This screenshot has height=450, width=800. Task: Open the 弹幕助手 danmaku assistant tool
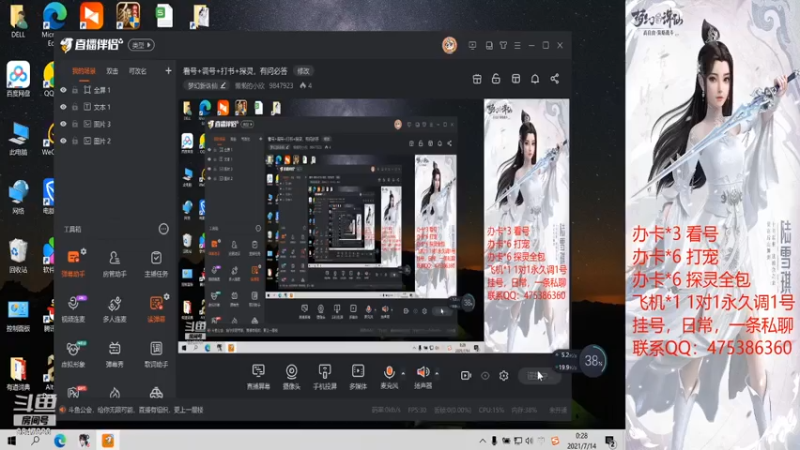click(73, 263)
